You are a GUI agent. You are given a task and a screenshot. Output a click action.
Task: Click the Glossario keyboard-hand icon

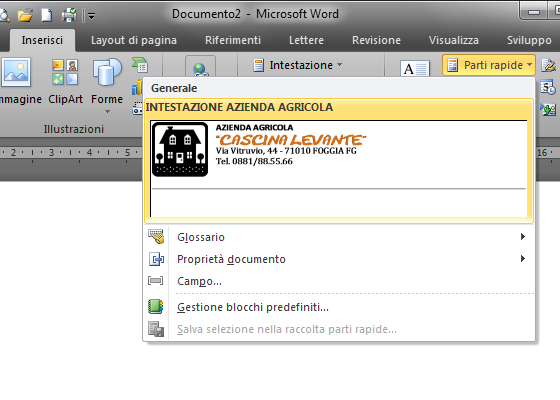click(156, 236)
